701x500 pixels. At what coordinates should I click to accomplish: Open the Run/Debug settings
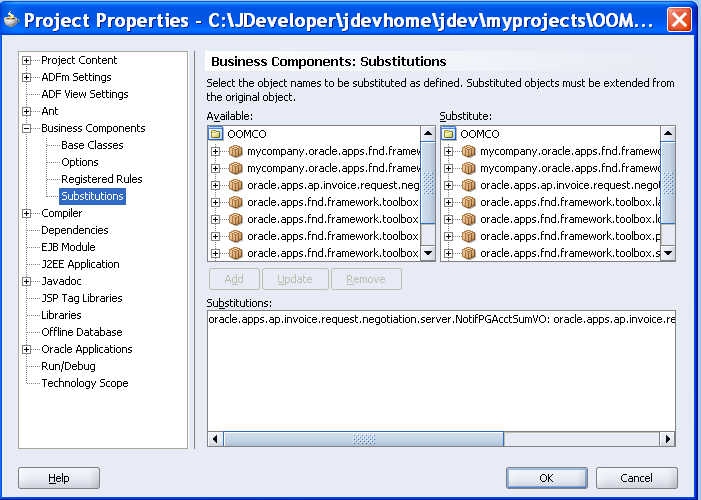tap(68, 366)
